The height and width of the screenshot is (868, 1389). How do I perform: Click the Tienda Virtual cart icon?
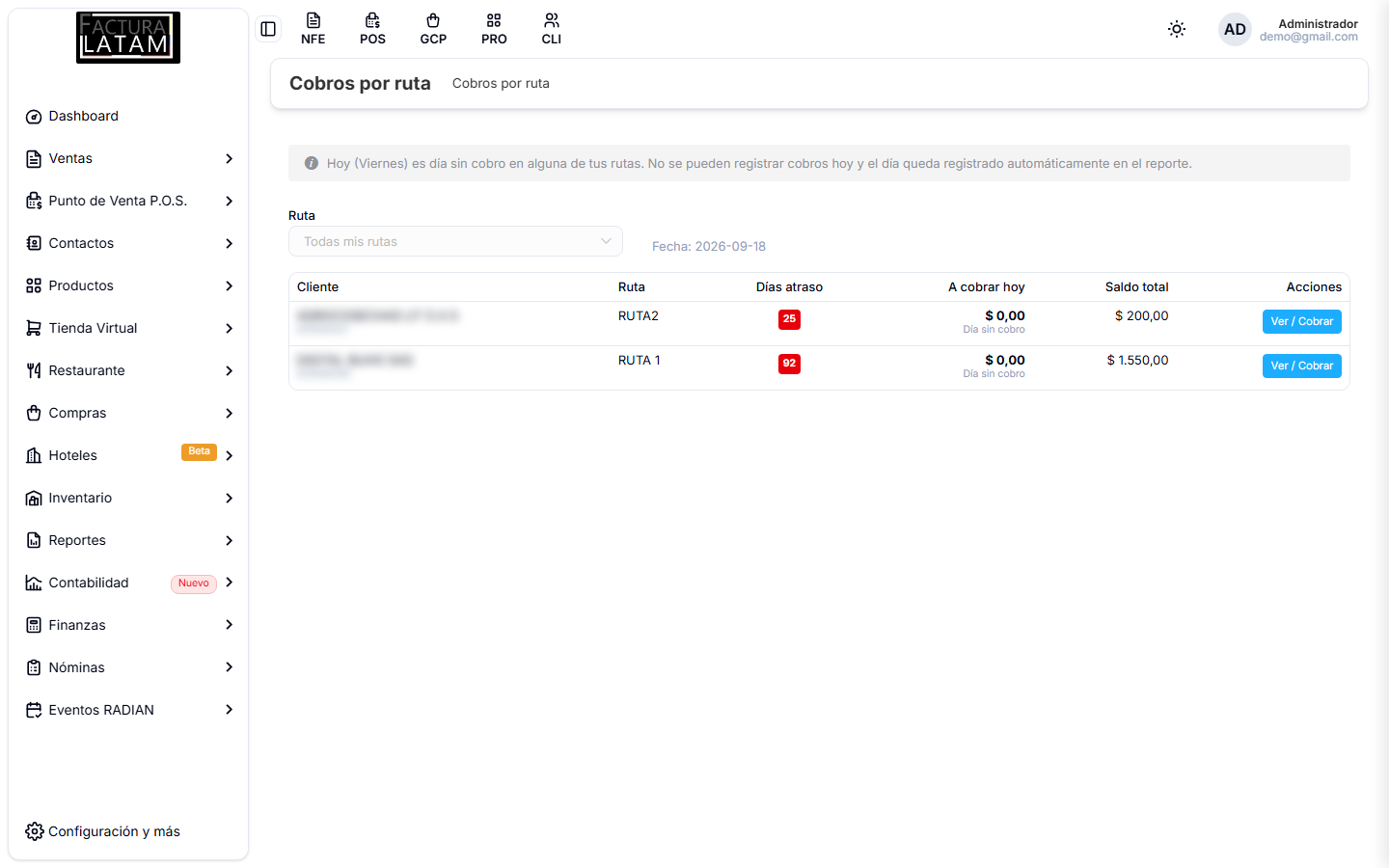tap(34, 328)
